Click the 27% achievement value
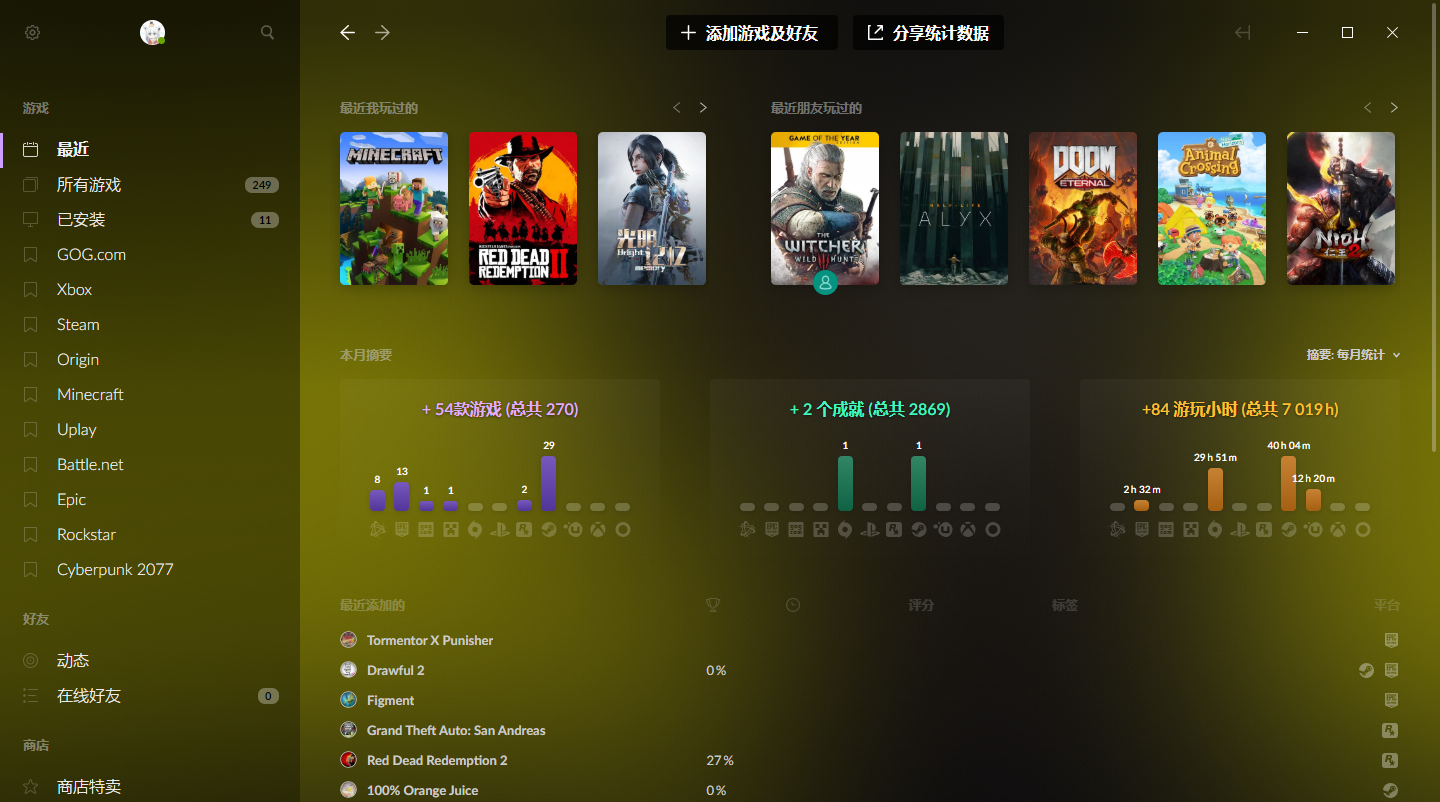 pos(720,760)
